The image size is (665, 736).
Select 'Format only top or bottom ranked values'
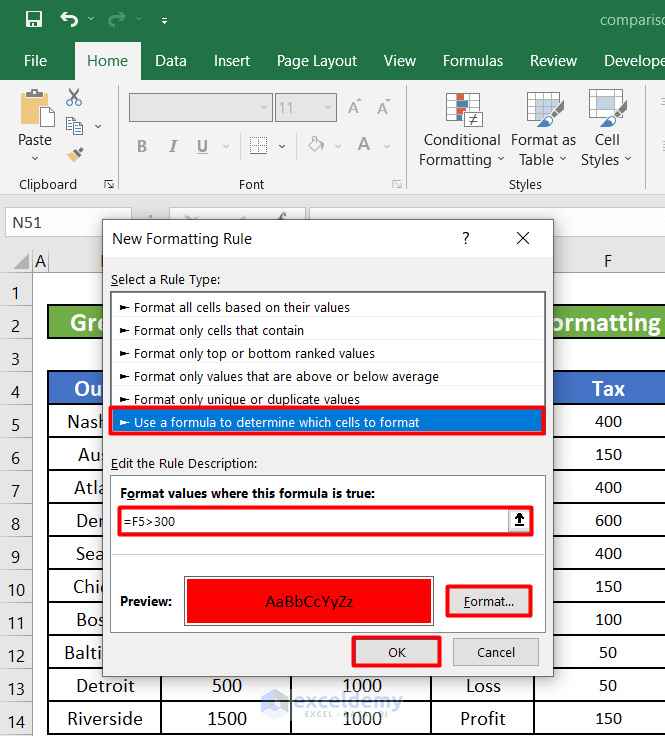tap(328, 353)
